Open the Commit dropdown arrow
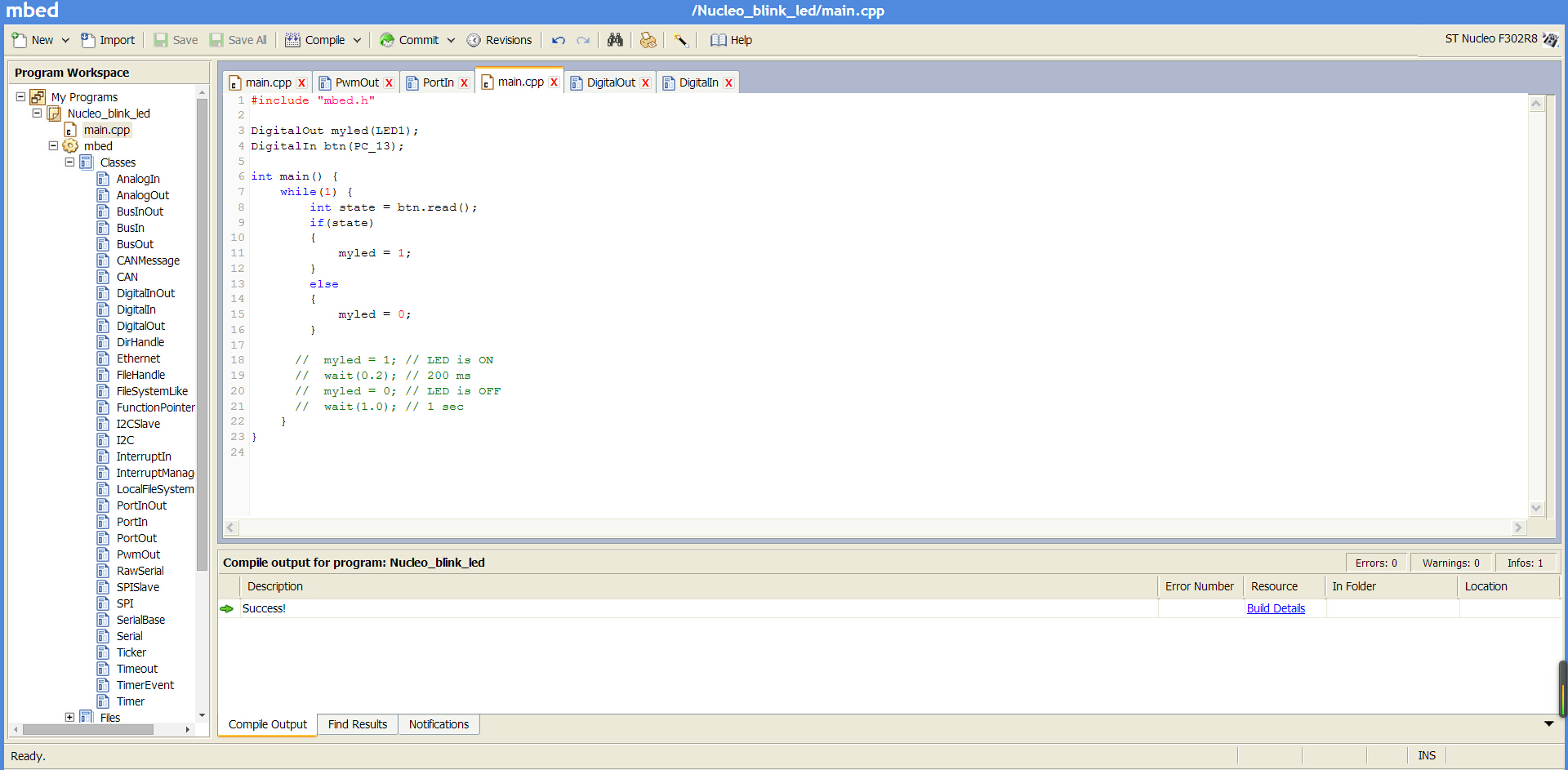Viewport: 1568px width, 770px height. [x=451, y=40]
